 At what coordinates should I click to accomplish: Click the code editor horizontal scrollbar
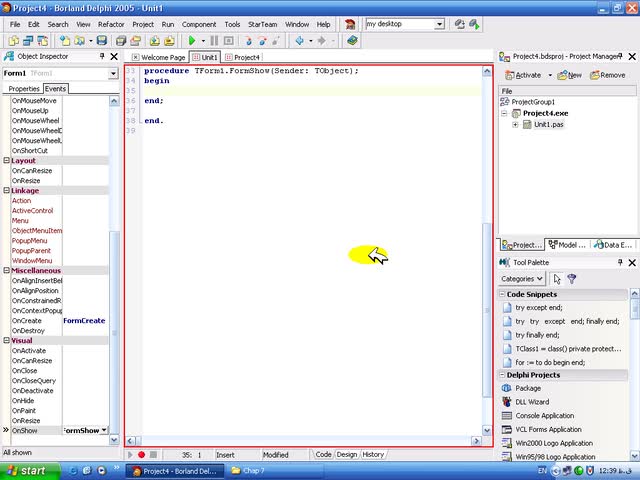point(304,441)
